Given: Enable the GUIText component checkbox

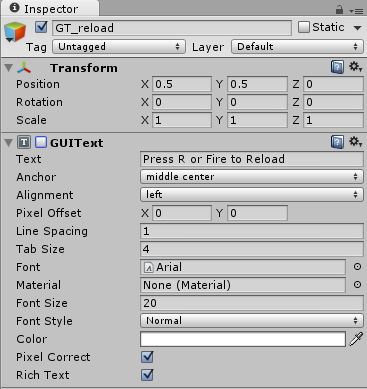Looking at the screenshot, I should click(41, 142).
